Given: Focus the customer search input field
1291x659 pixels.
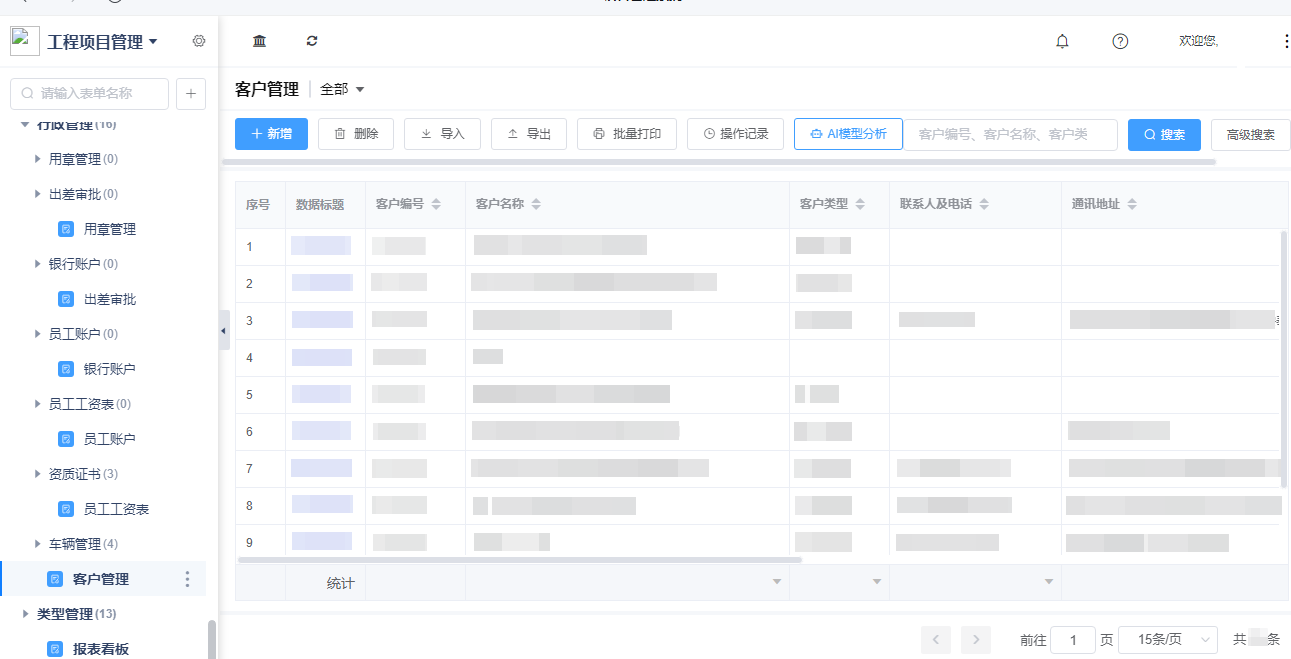Looking at the screenshot, I should 1011,134.
